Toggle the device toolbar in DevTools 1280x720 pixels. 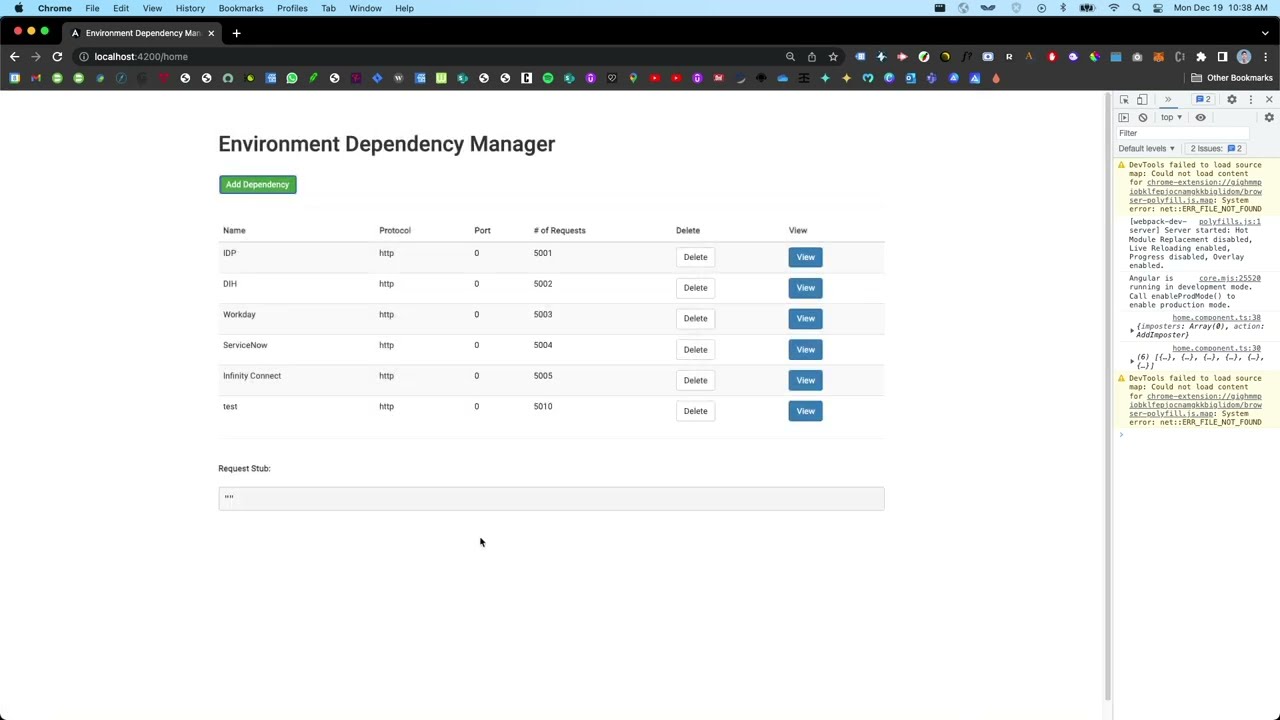(x=1142, y=100)
